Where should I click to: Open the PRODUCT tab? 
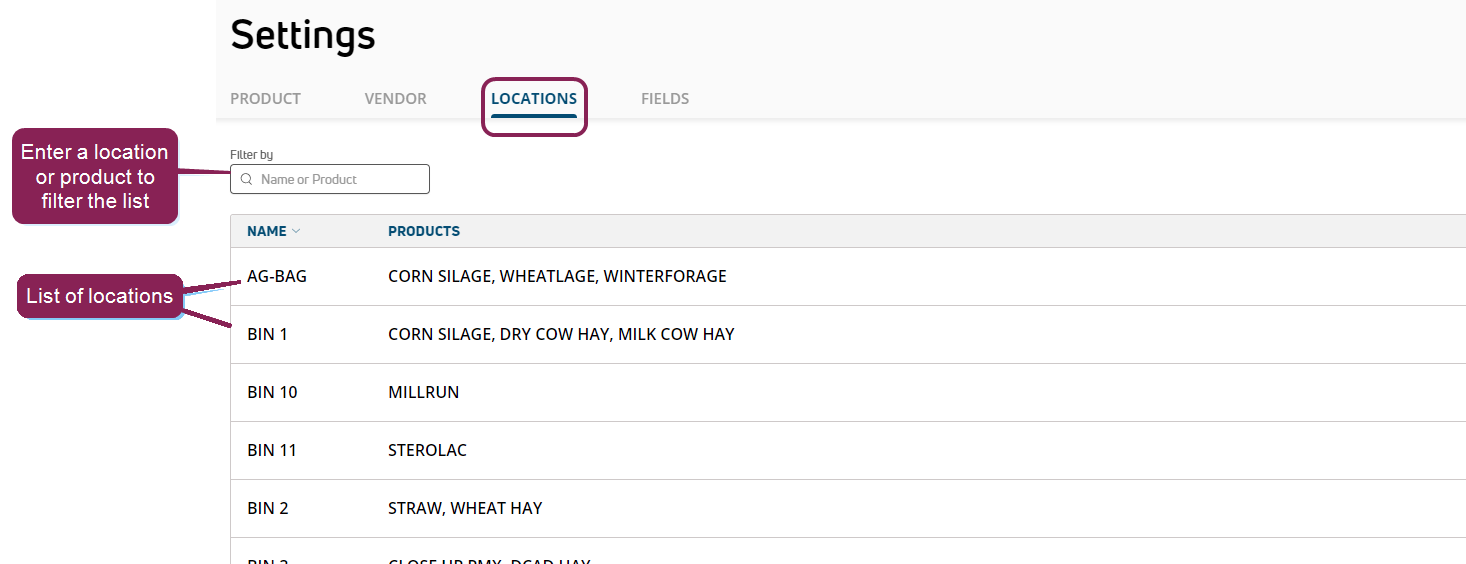(x=265, y=99)
